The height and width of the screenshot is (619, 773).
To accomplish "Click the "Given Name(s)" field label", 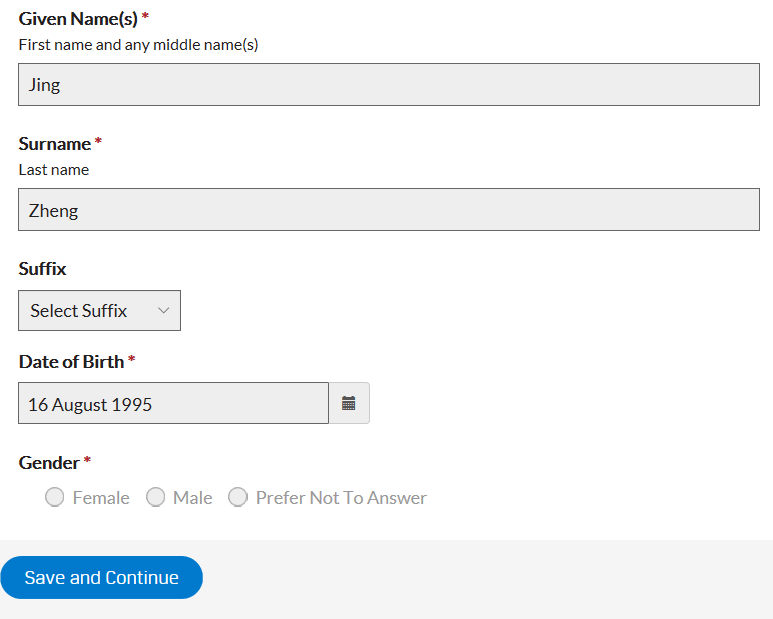I will (78, 19).
